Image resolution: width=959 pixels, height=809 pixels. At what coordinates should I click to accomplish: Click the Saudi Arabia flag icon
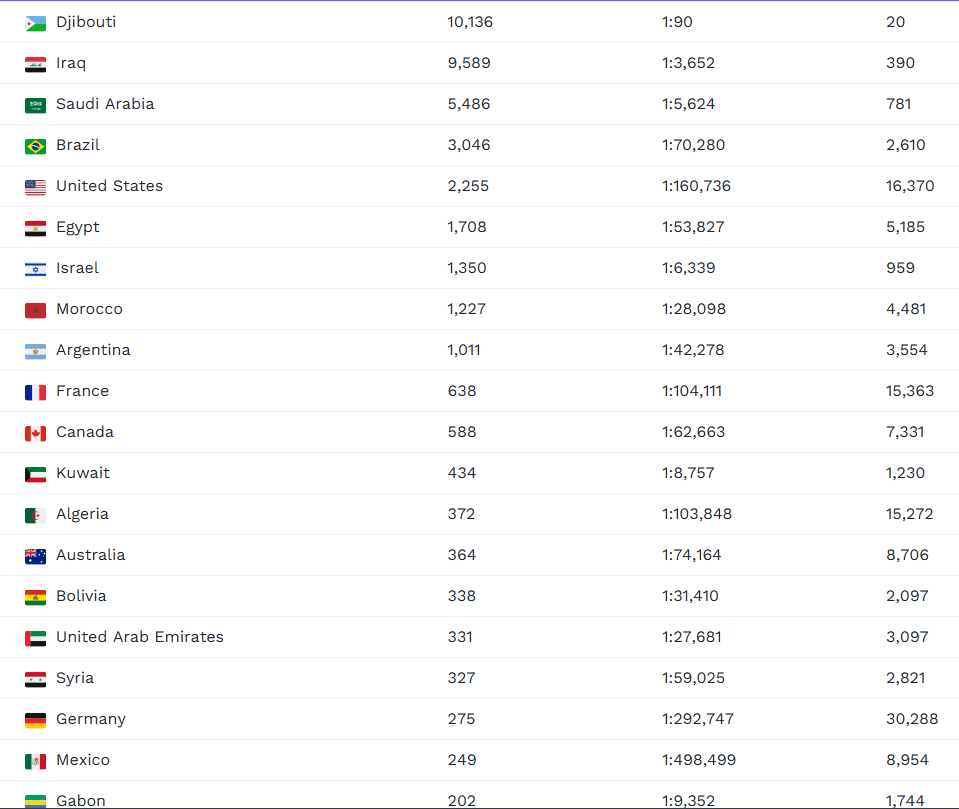click(35, 106)
